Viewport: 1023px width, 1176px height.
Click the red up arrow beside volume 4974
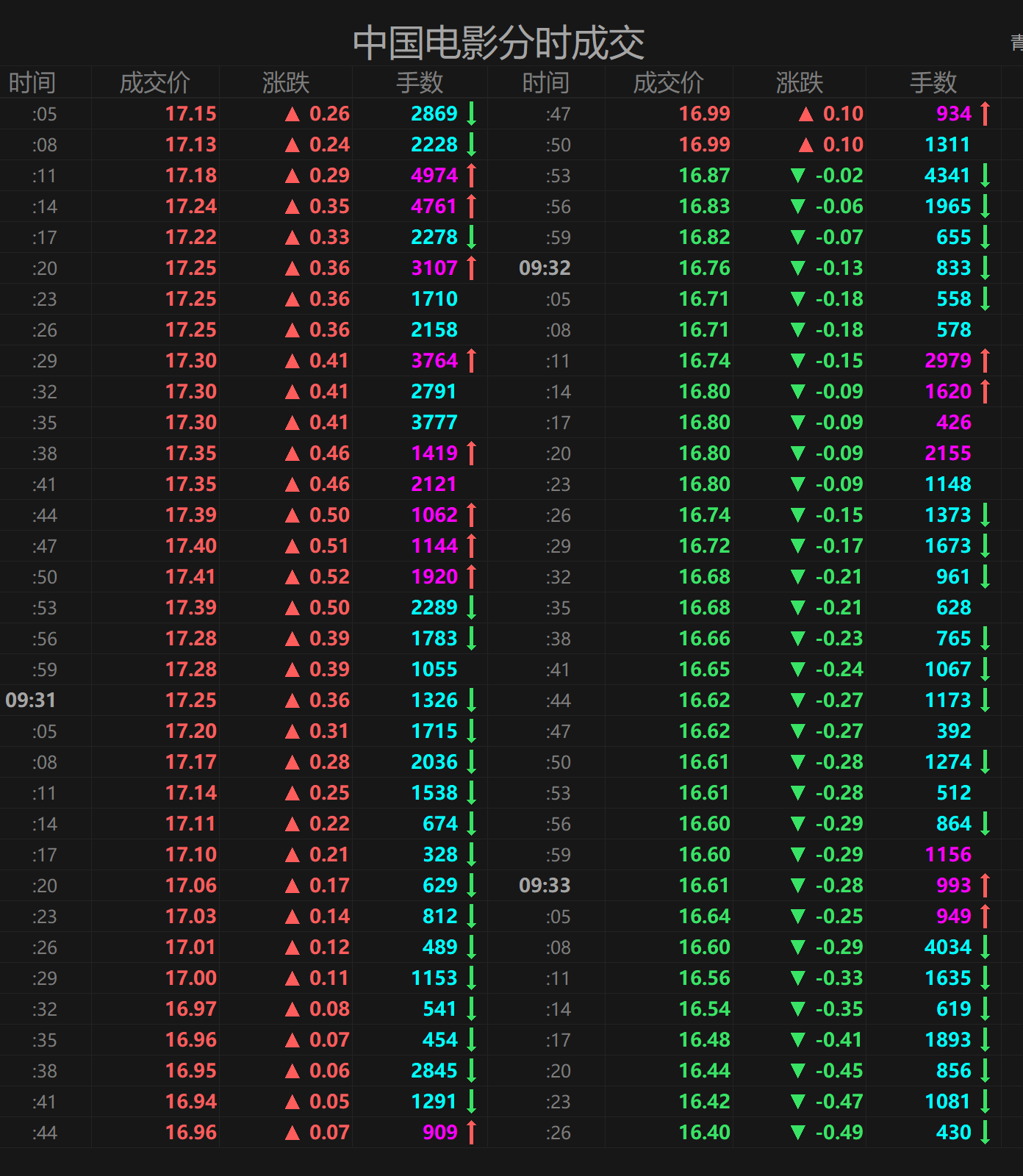click(x=472, y=176)
